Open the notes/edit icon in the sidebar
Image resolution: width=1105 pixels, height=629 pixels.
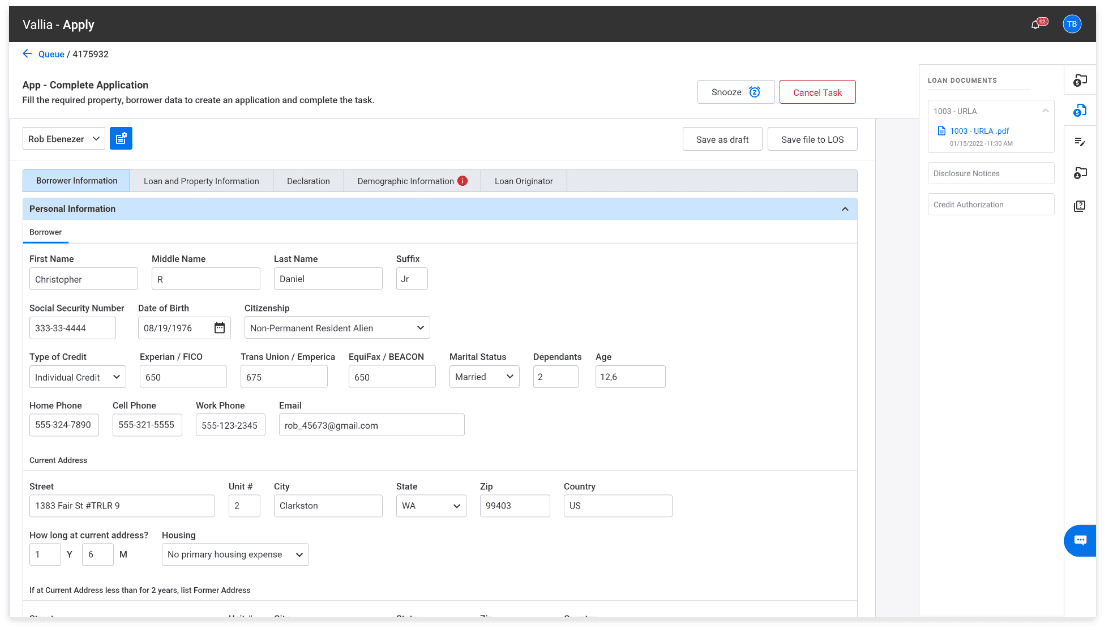tap(1080, 142)
